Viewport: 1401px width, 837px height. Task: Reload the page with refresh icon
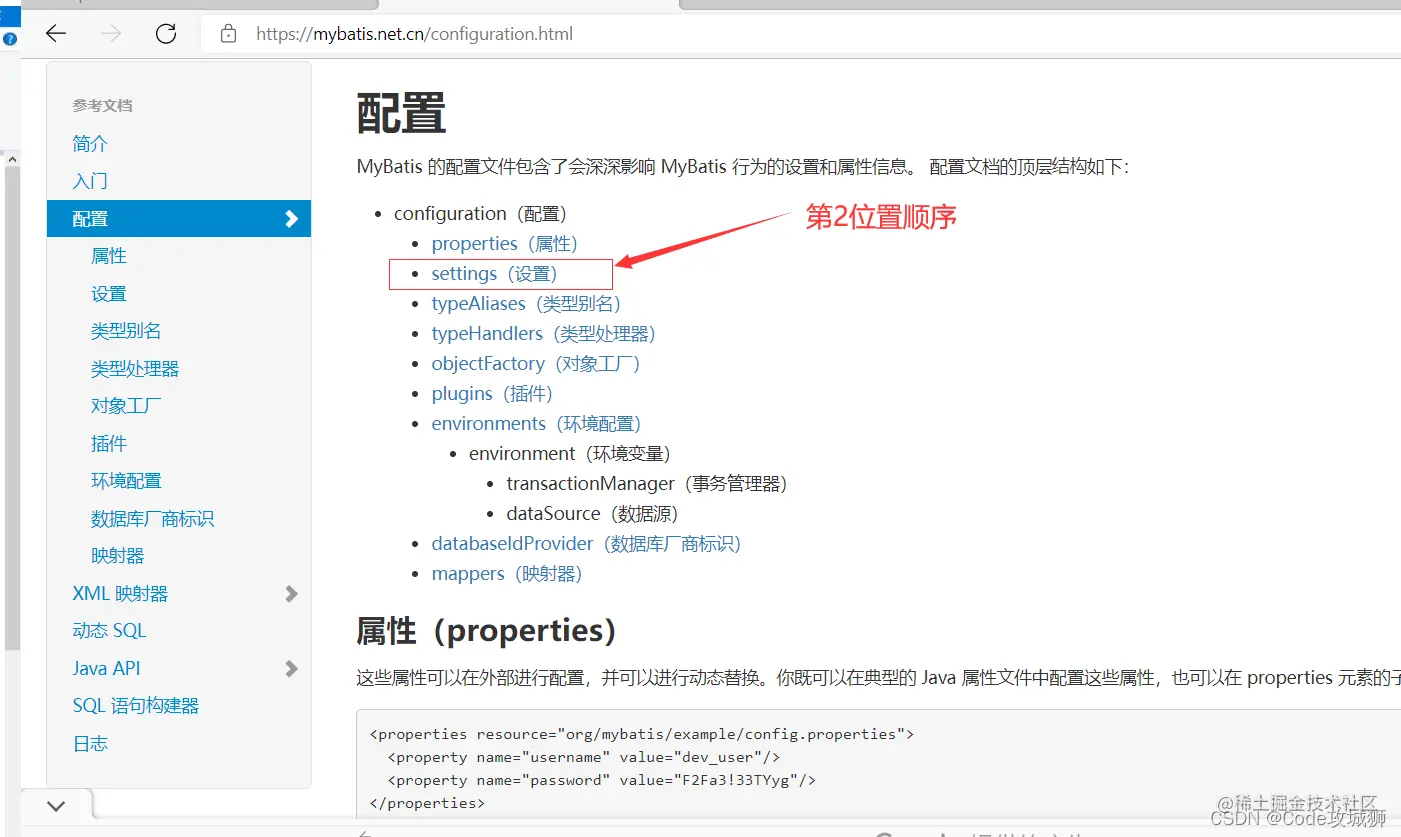coord(166,34)
